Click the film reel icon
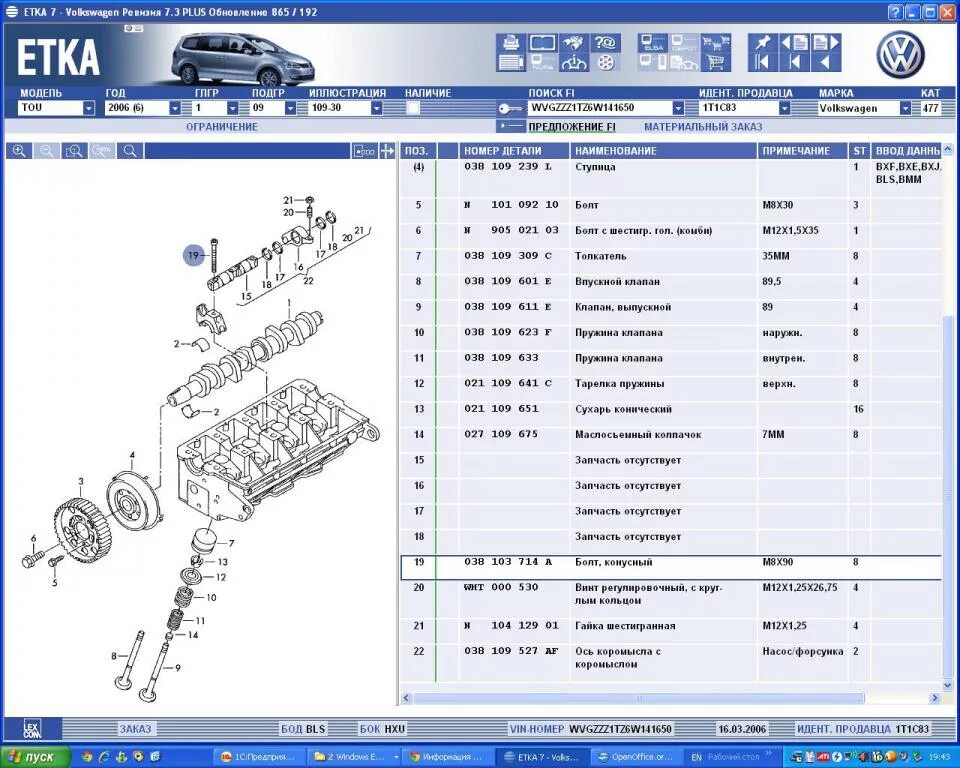Image resolution: width=960 pixels, height=768 pixels. coord(605,62)
